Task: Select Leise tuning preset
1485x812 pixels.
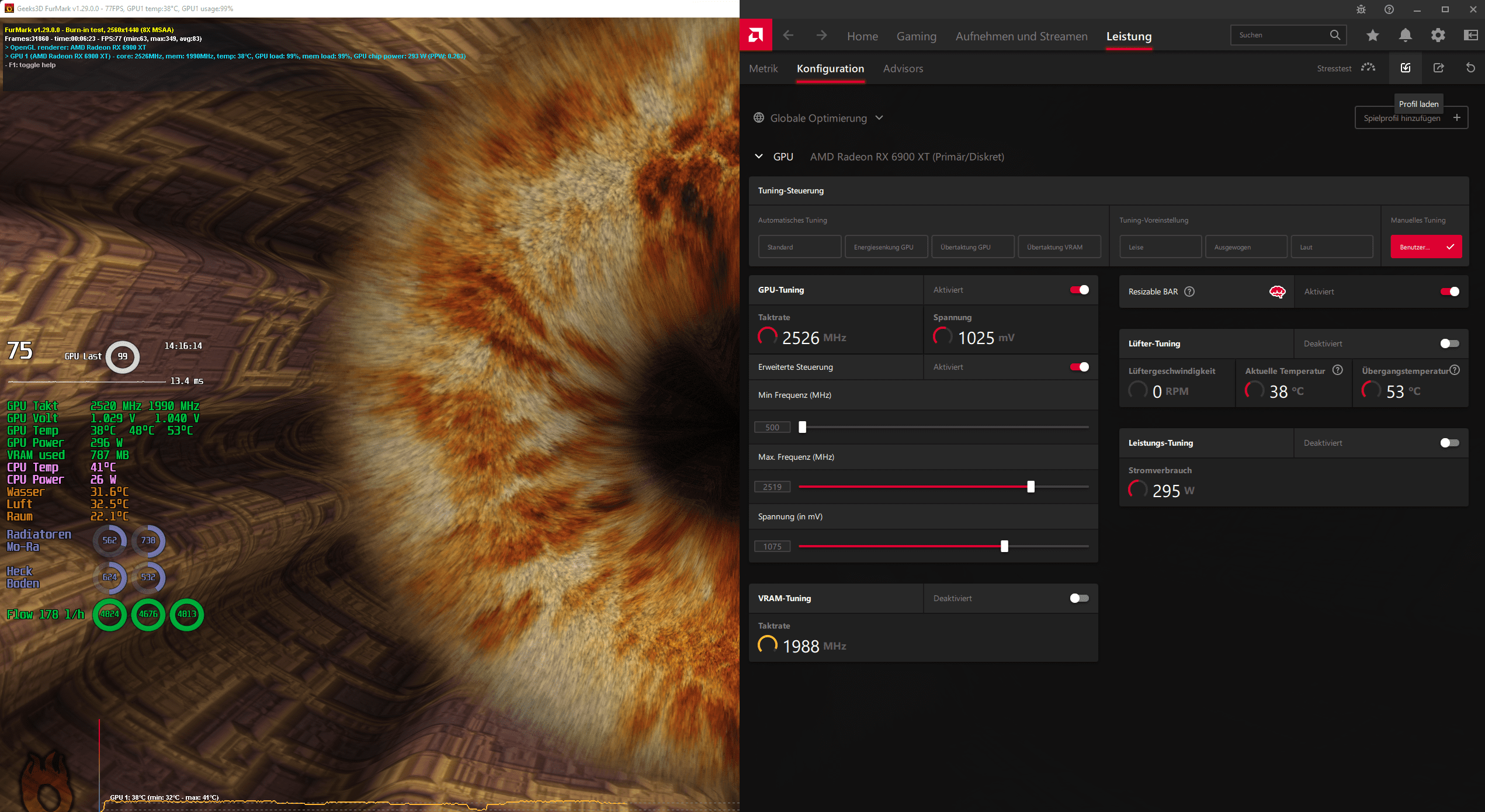Action: click(1160, 247)
